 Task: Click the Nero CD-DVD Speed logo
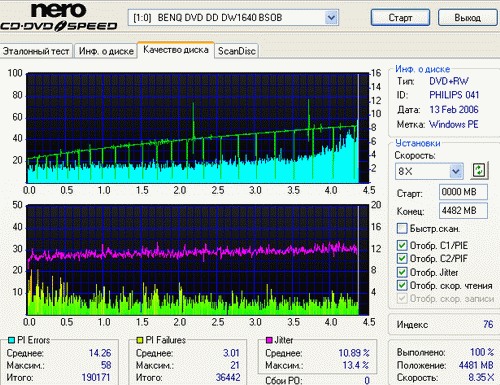tap(59, 17)
